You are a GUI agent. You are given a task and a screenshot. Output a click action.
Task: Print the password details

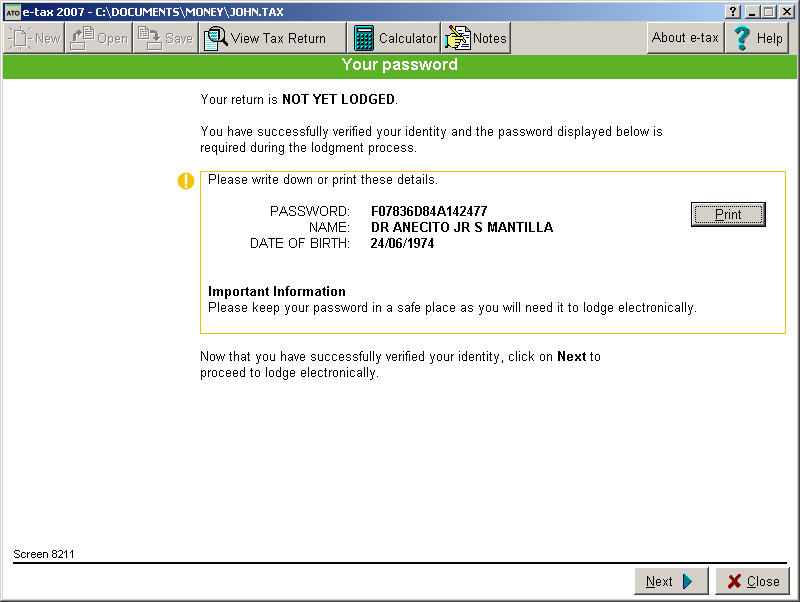[x=728, y=214]
